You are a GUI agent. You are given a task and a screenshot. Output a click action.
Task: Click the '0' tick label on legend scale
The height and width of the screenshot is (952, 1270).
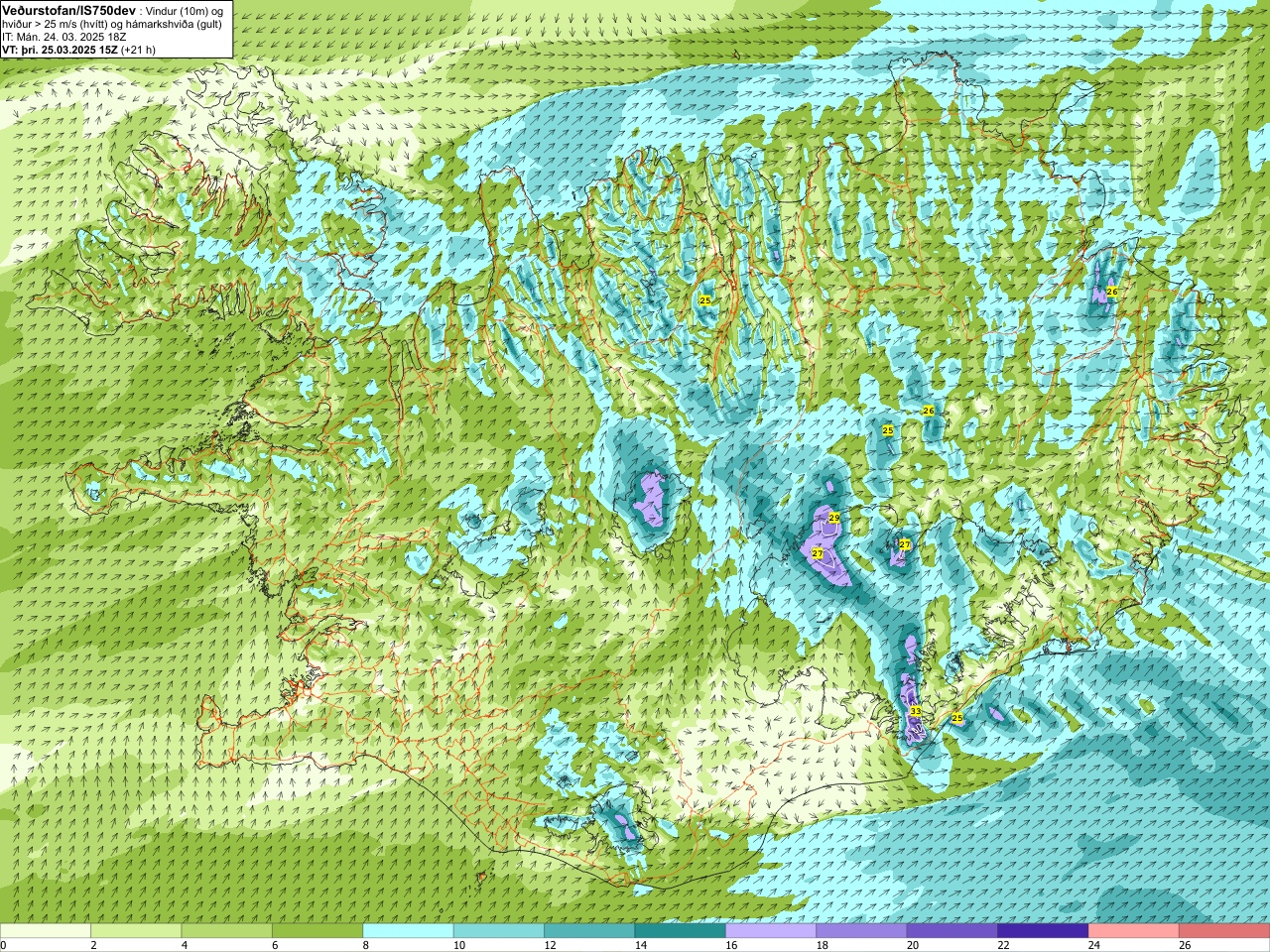pos(3,946)
